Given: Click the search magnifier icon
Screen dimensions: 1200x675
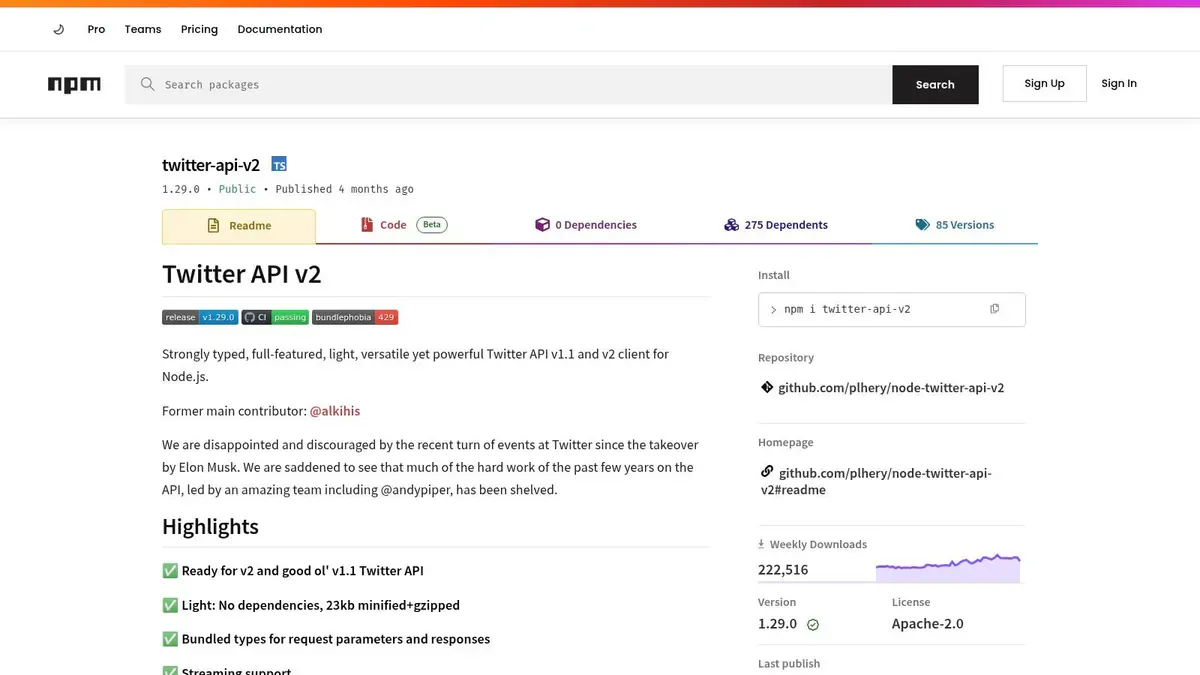Looking at the screenshot, I should click(x=147, y=84).
